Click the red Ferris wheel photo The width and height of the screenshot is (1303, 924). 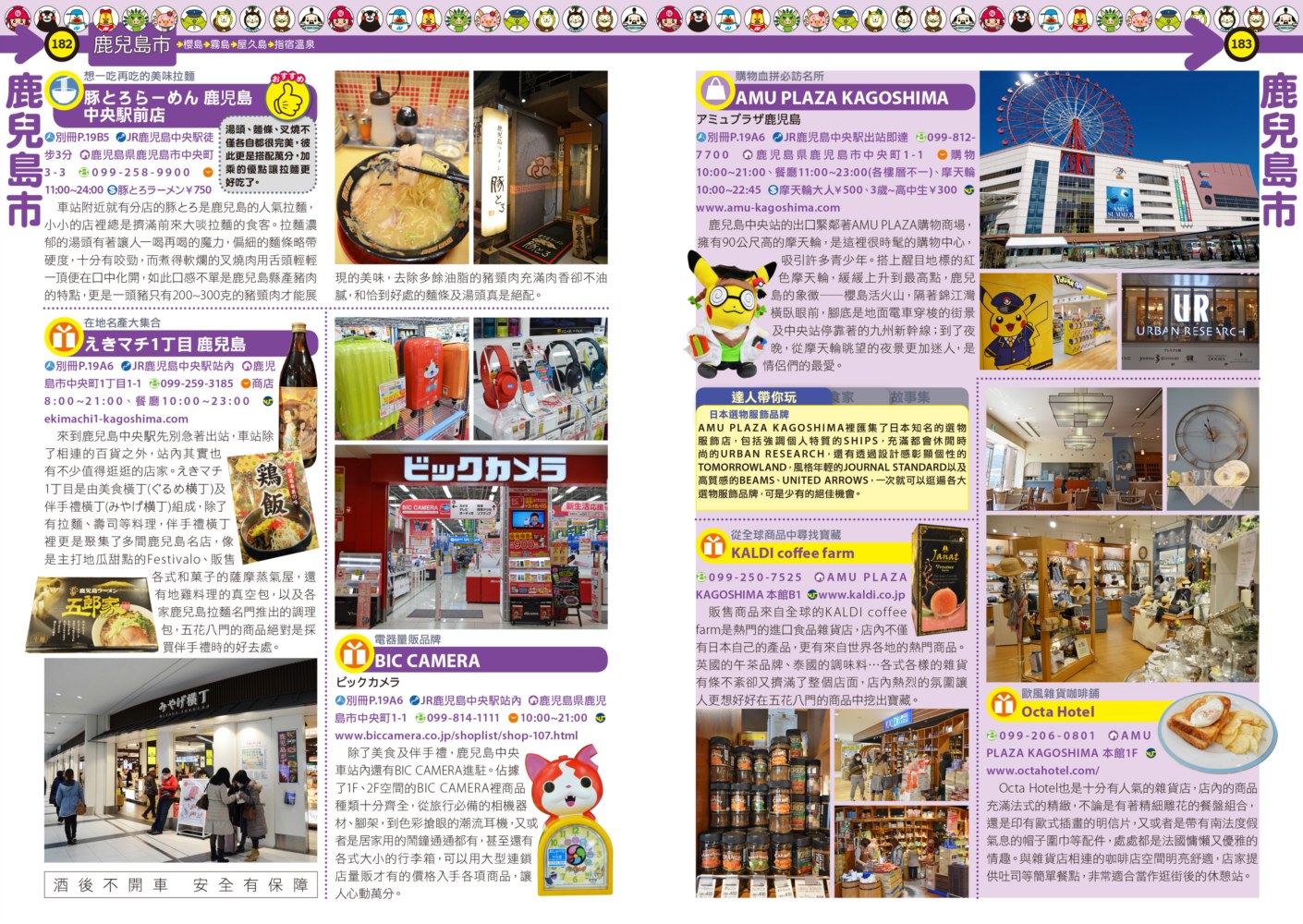(1118, 169)
